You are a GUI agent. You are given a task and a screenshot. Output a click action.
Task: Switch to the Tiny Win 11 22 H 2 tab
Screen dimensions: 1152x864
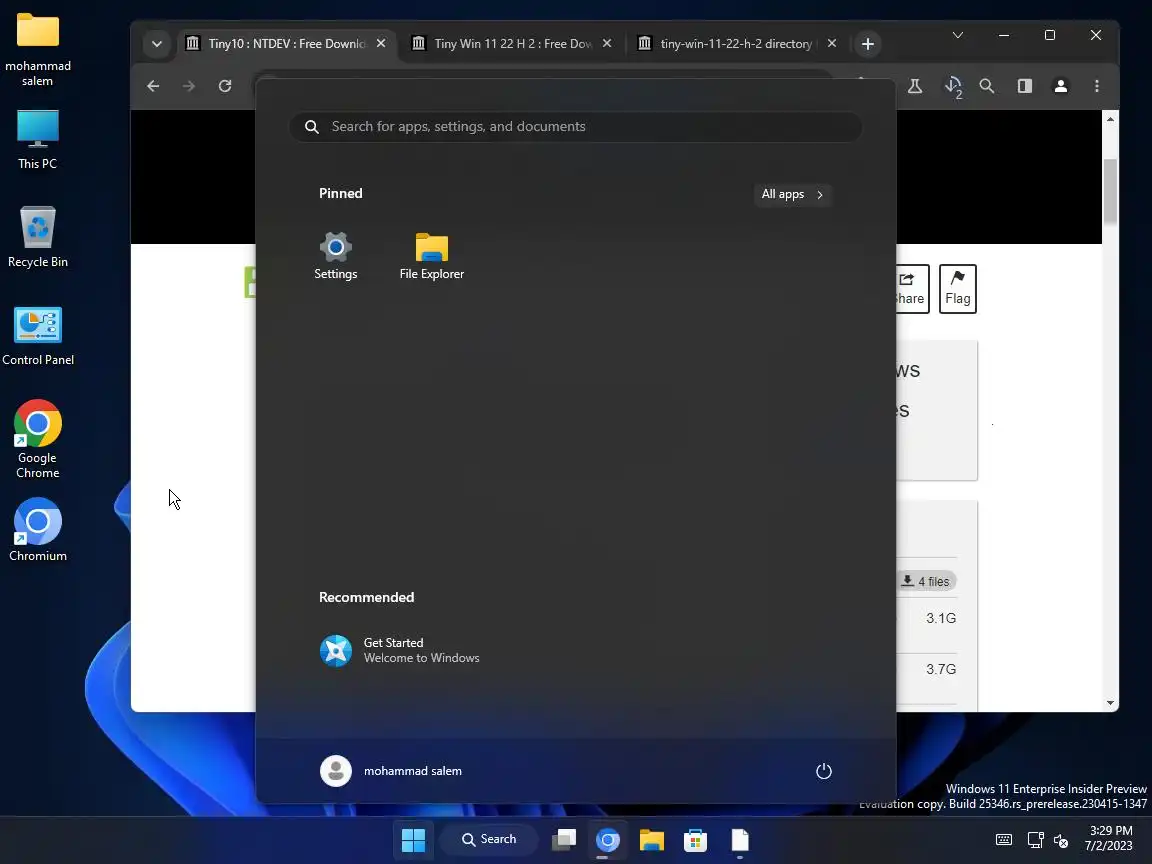click(x=511, y=44)
